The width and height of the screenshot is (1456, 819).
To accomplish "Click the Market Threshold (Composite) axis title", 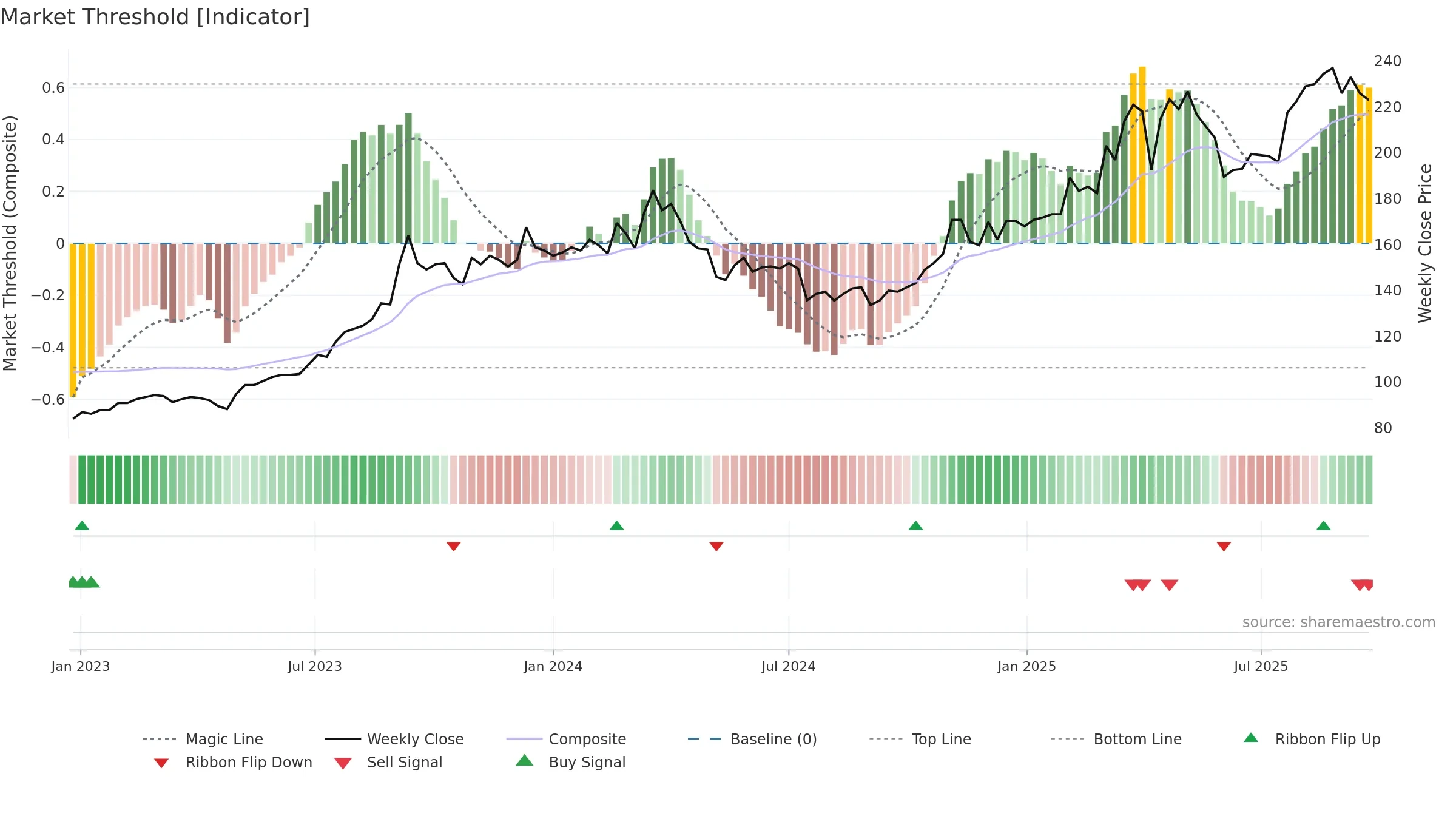I will click(x=10, y=243).
